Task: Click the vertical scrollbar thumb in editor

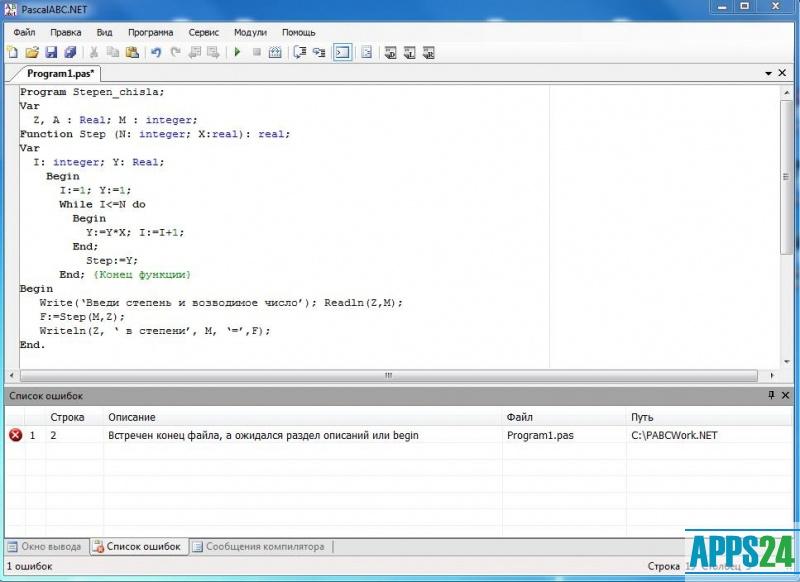Action: [786, 176]
